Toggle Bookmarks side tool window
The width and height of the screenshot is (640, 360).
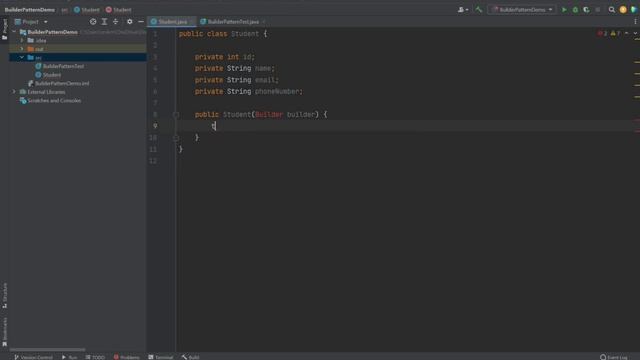[x=4, y=332]
